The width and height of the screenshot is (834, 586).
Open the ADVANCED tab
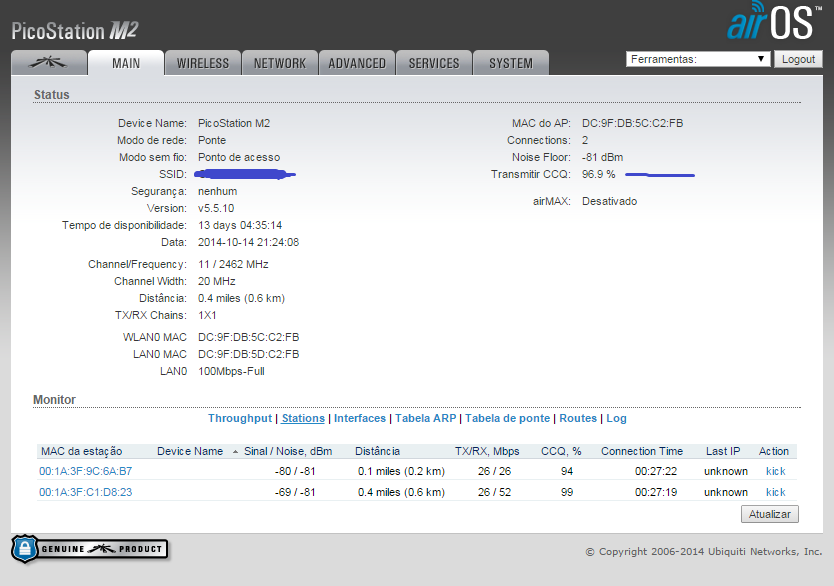click(x=357, y=63)
